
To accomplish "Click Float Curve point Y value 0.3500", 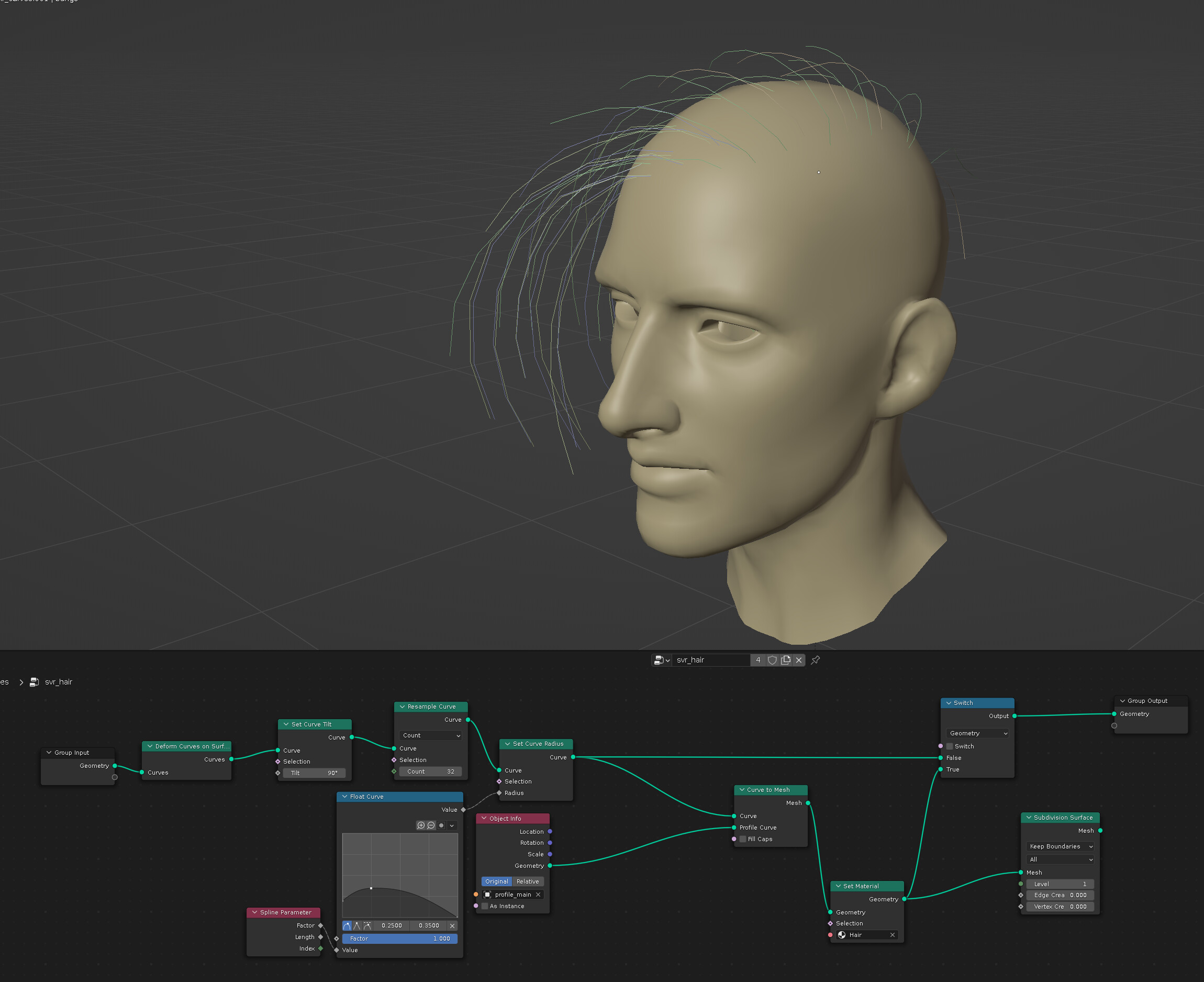I will pyautogui.click(x=428, y=926).
